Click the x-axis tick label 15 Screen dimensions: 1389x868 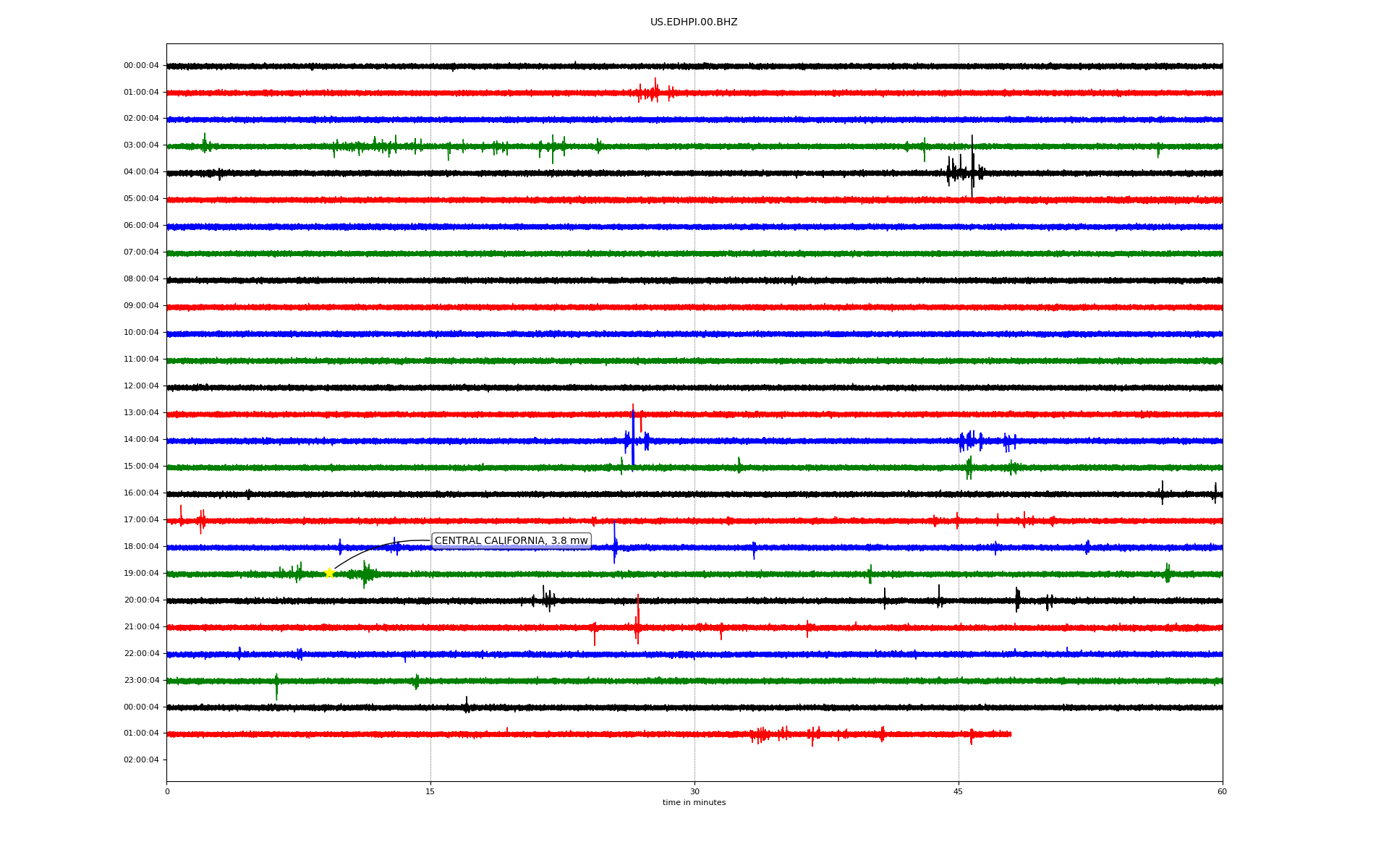click(430, 792)
